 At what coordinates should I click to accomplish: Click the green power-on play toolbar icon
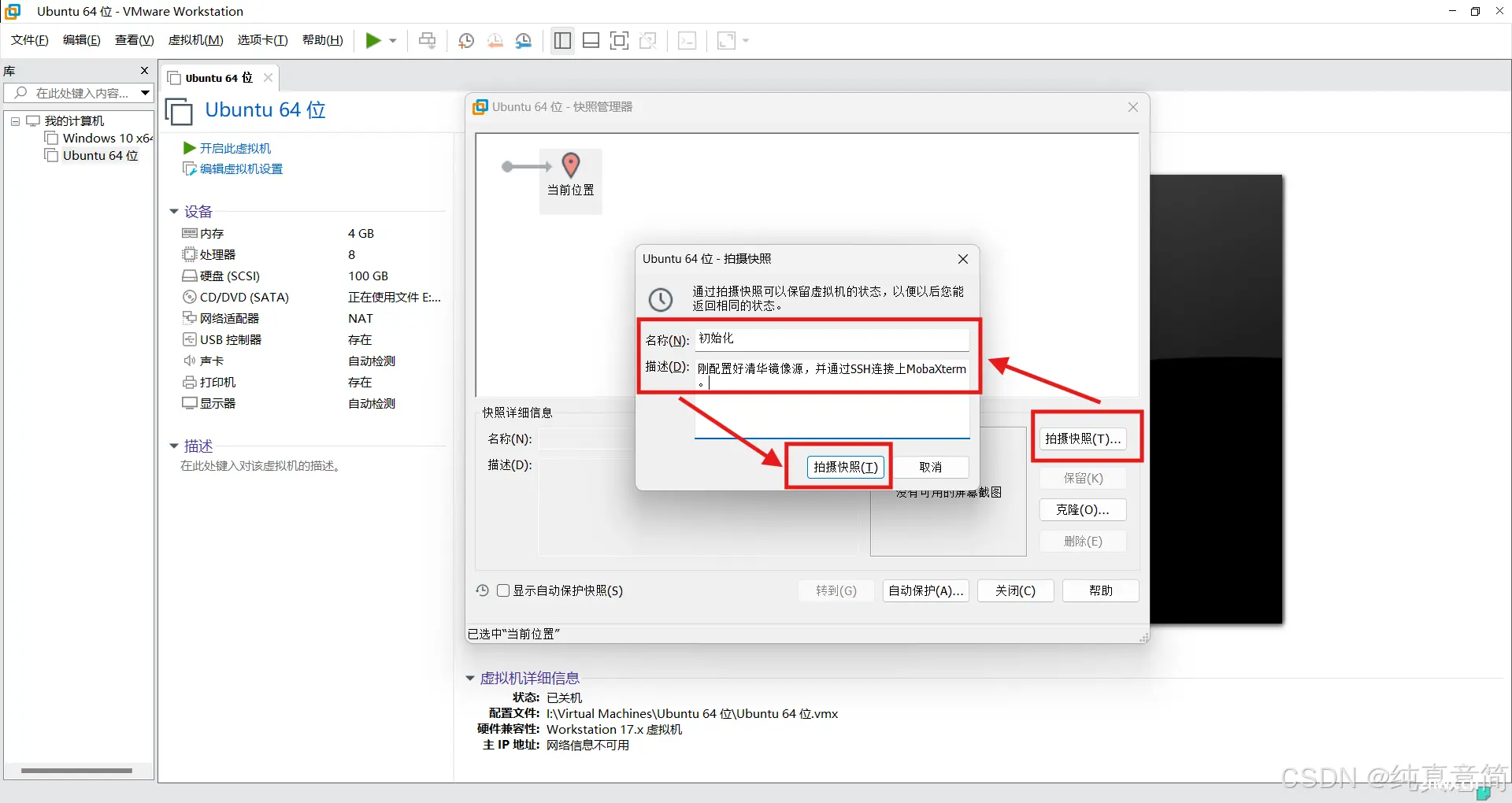point(373,41)
